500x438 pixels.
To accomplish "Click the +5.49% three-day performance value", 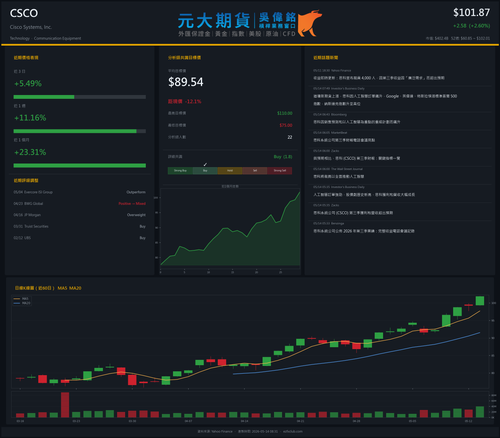I will click(x=28, y=83).
